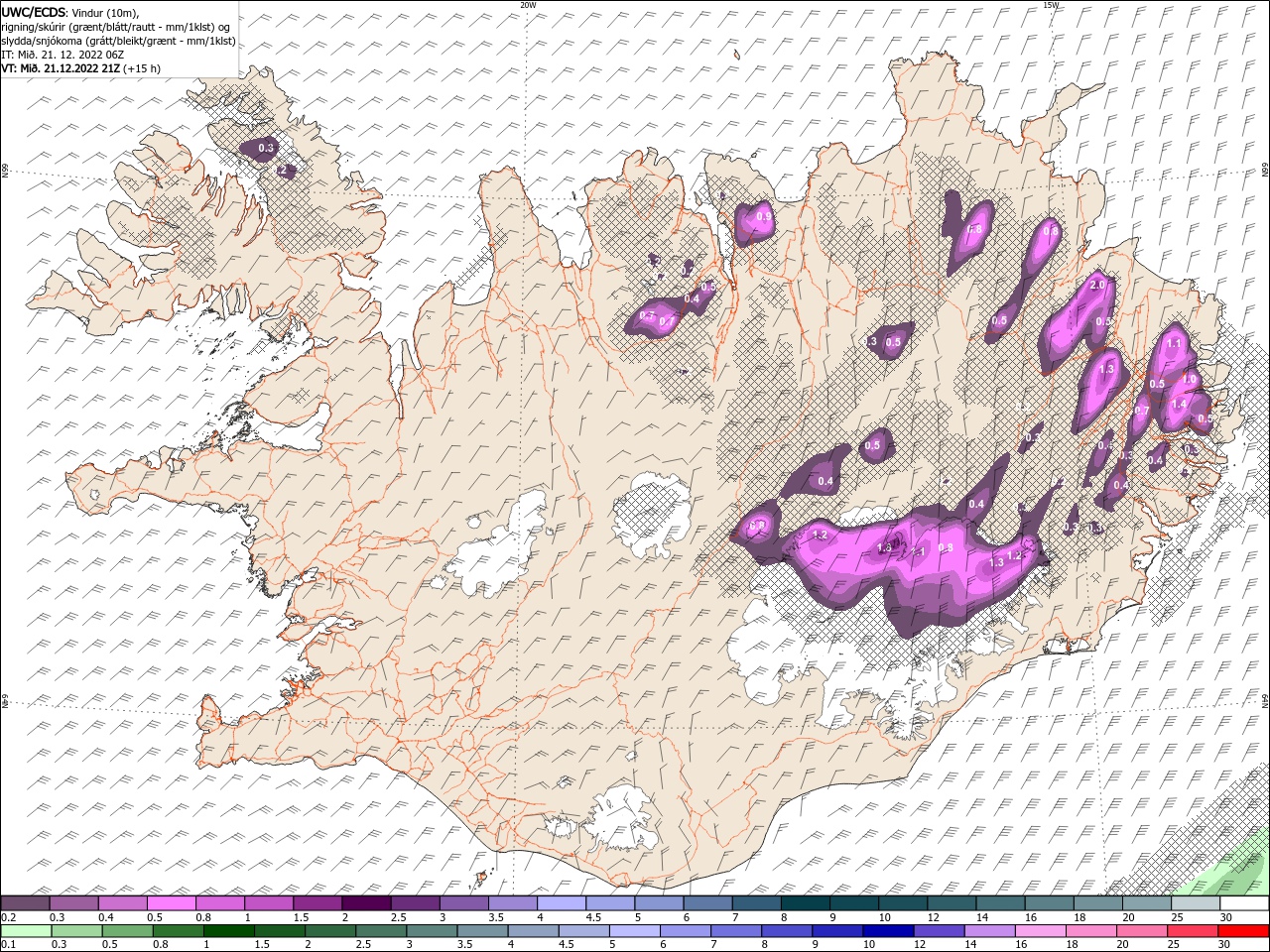The height and width of the screenshot is (952, 1270).
Task: Select the bright red 30+ rain swatch
Action: pos(1243,931)
